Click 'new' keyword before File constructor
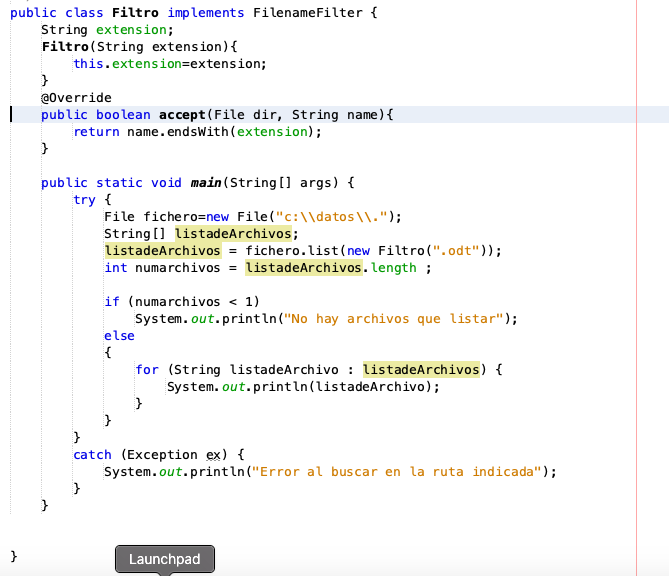The image size is (669, 576). [218, 217]
